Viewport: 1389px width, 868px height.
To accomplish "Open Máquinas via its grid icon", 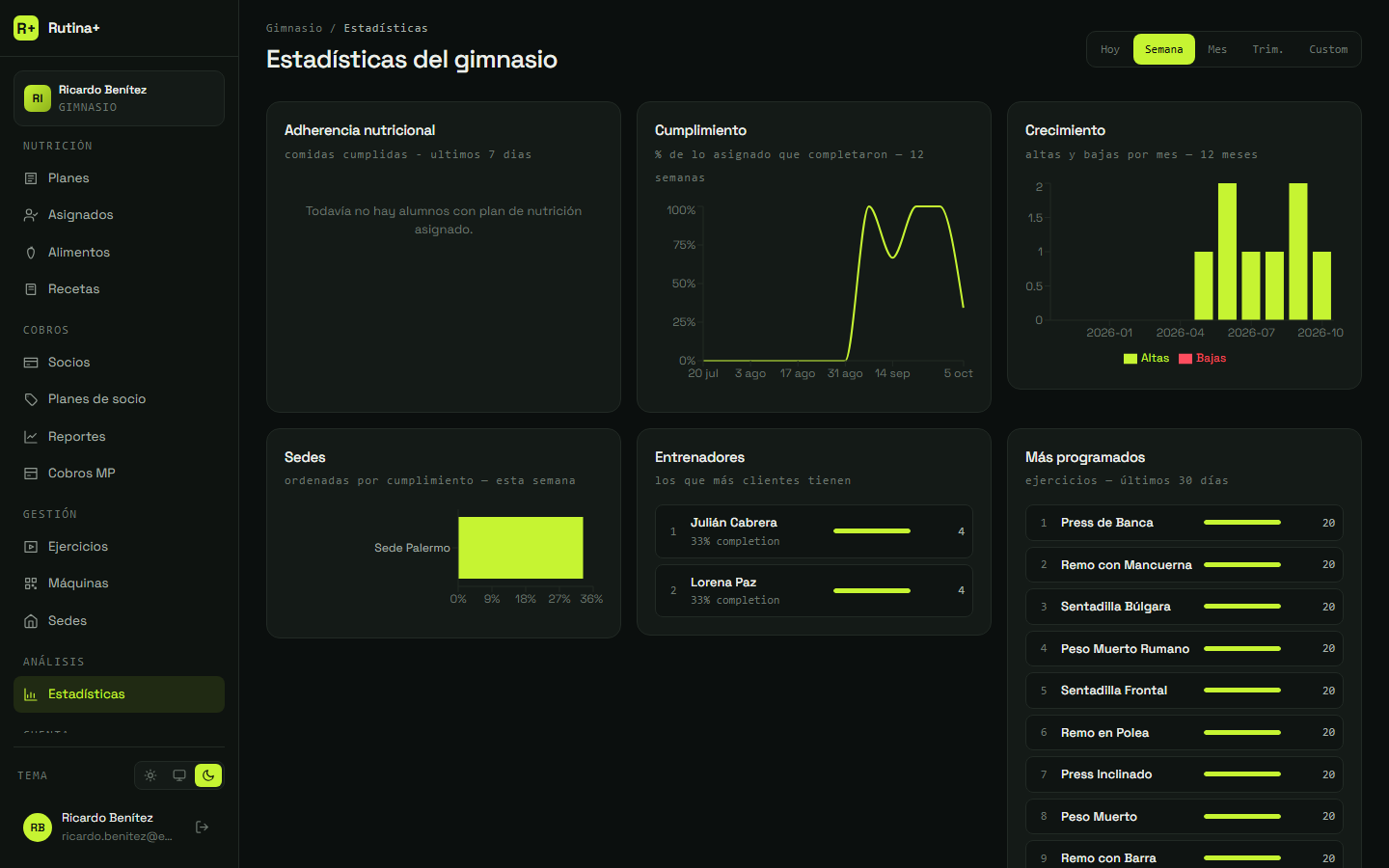I will pyautogui.click(x=31, y=583).
